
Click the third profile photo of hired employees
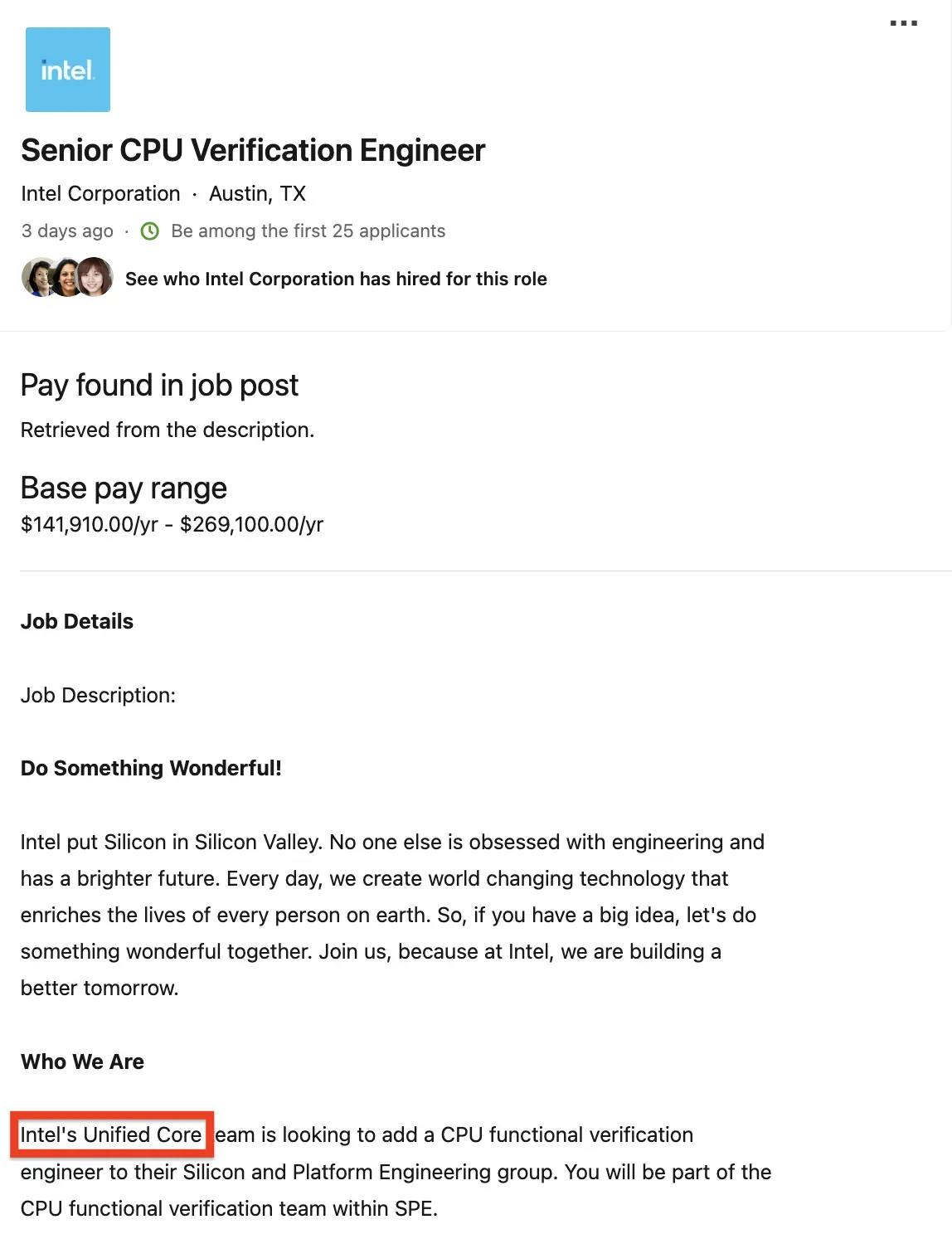[96, 278]
